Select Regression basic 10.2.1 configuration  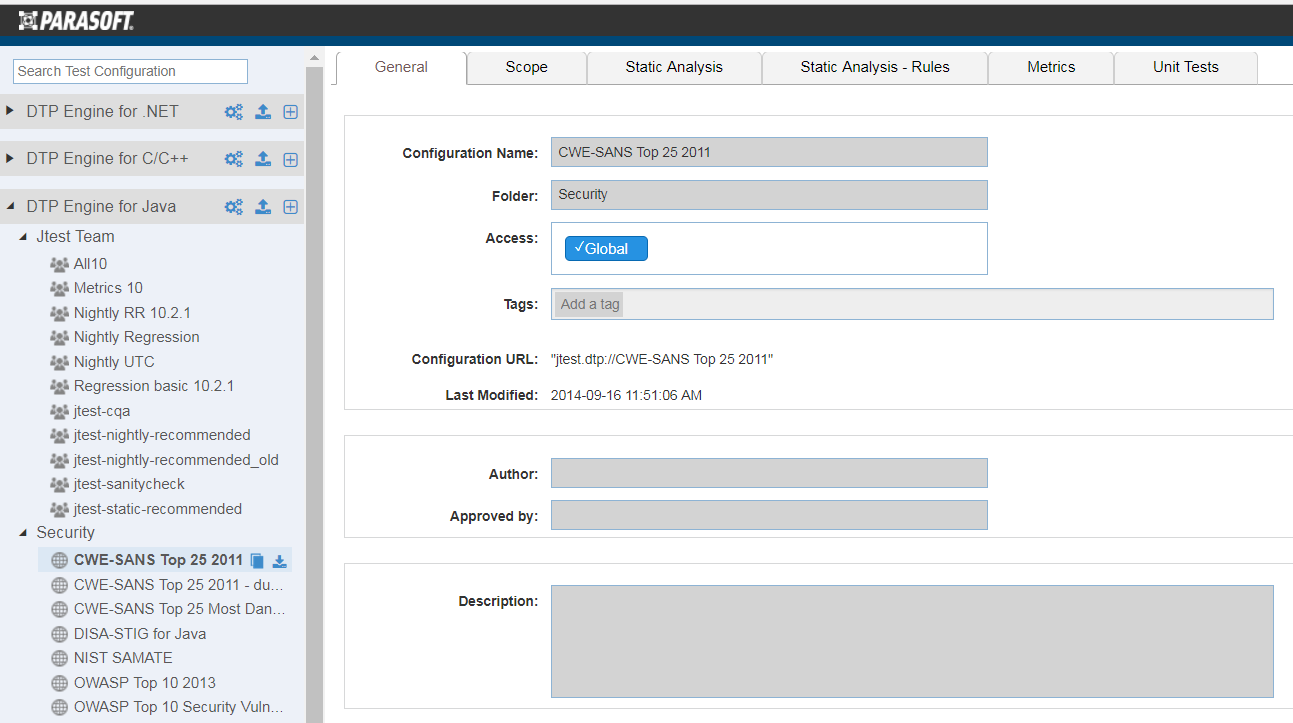[x=154, y=386]
